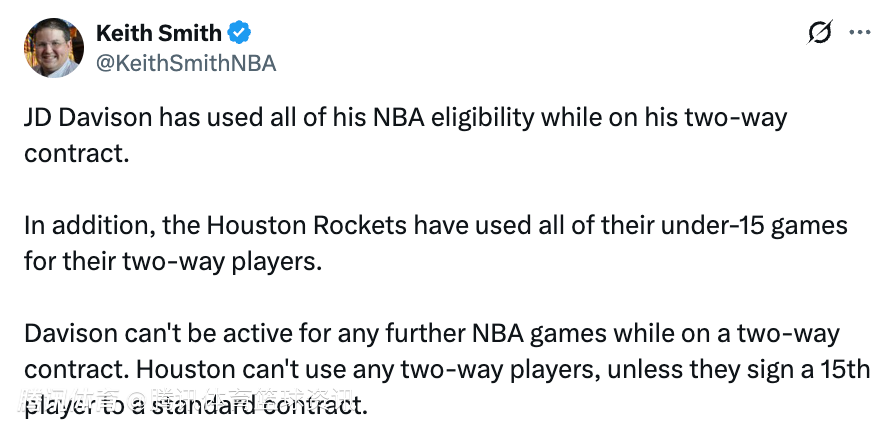Screen dimensions: 886x428
Task: Click the Grok slash-circle icon
Action: [819, 33]
